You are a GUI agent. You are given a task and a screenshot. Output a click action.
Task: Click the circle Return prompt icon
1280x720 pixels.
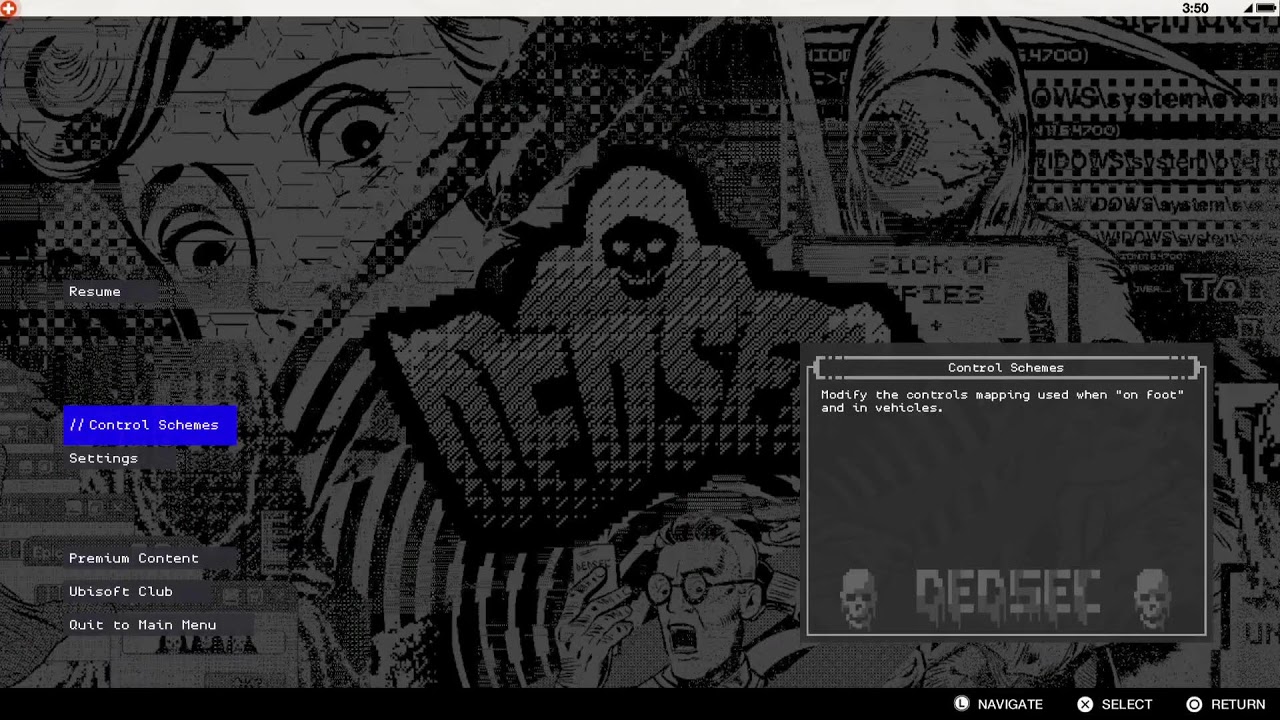1194,704
